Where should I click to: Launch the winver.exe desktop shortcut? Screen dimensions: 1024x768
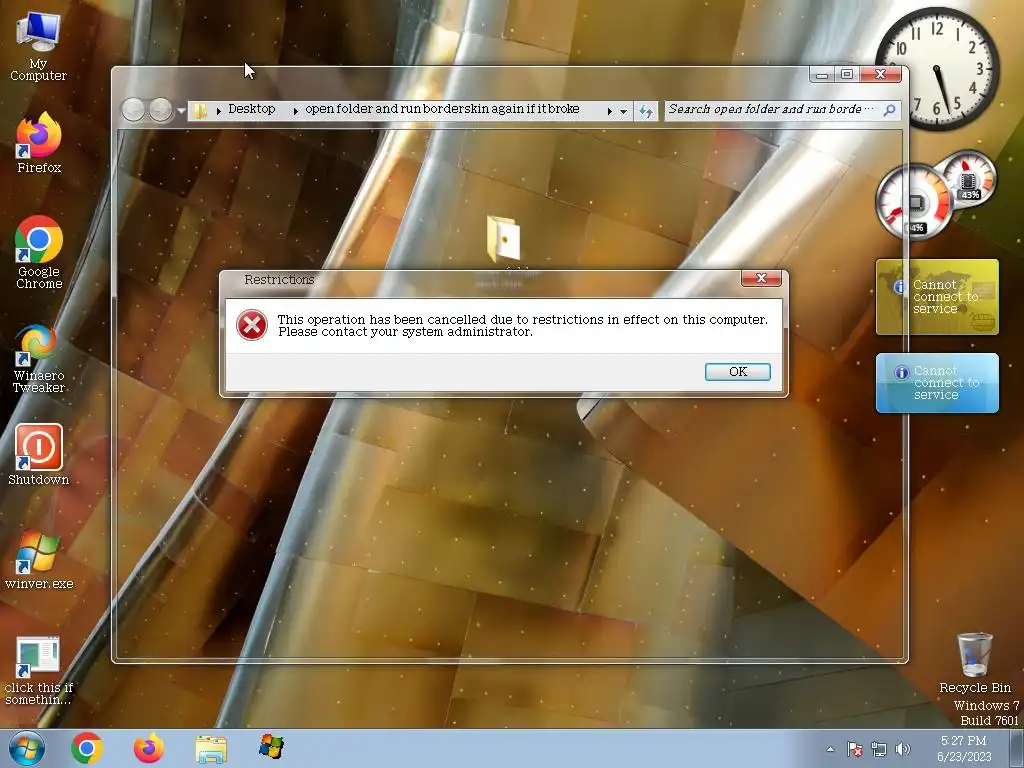pyautogui.click(x=39, y=560)
